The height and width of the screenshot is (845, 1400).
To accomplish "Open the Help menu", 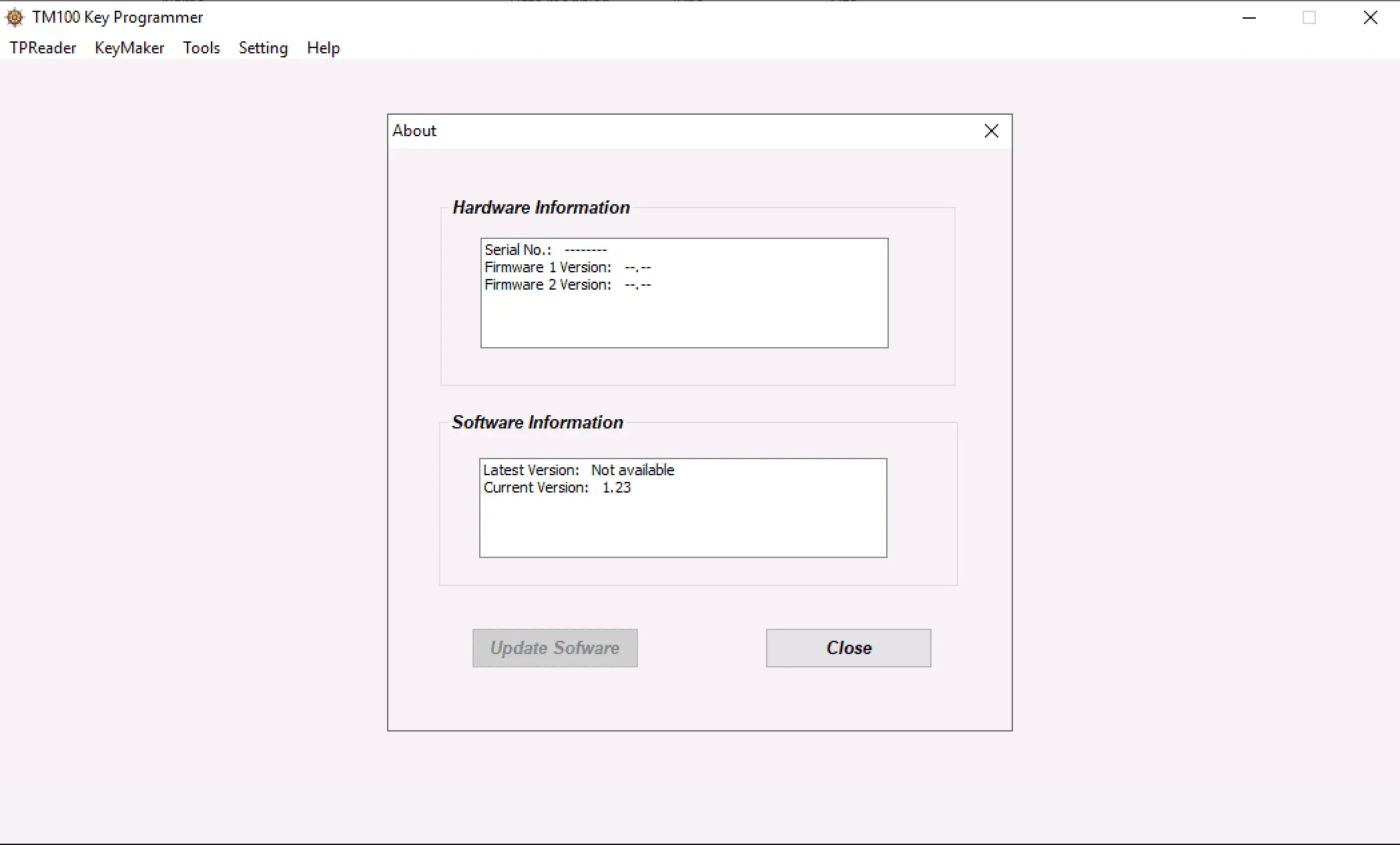I will (324, 48).
